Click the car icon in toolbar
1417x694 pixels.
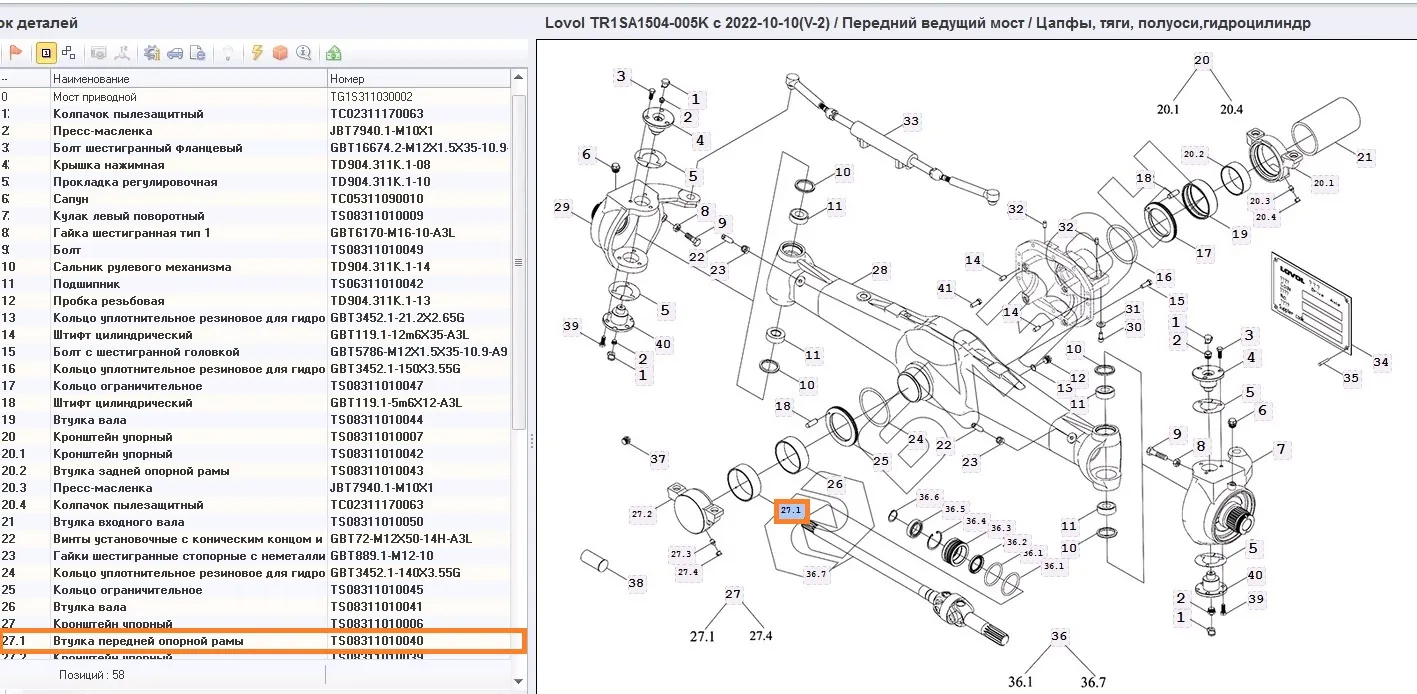click(x=175, y=53)
